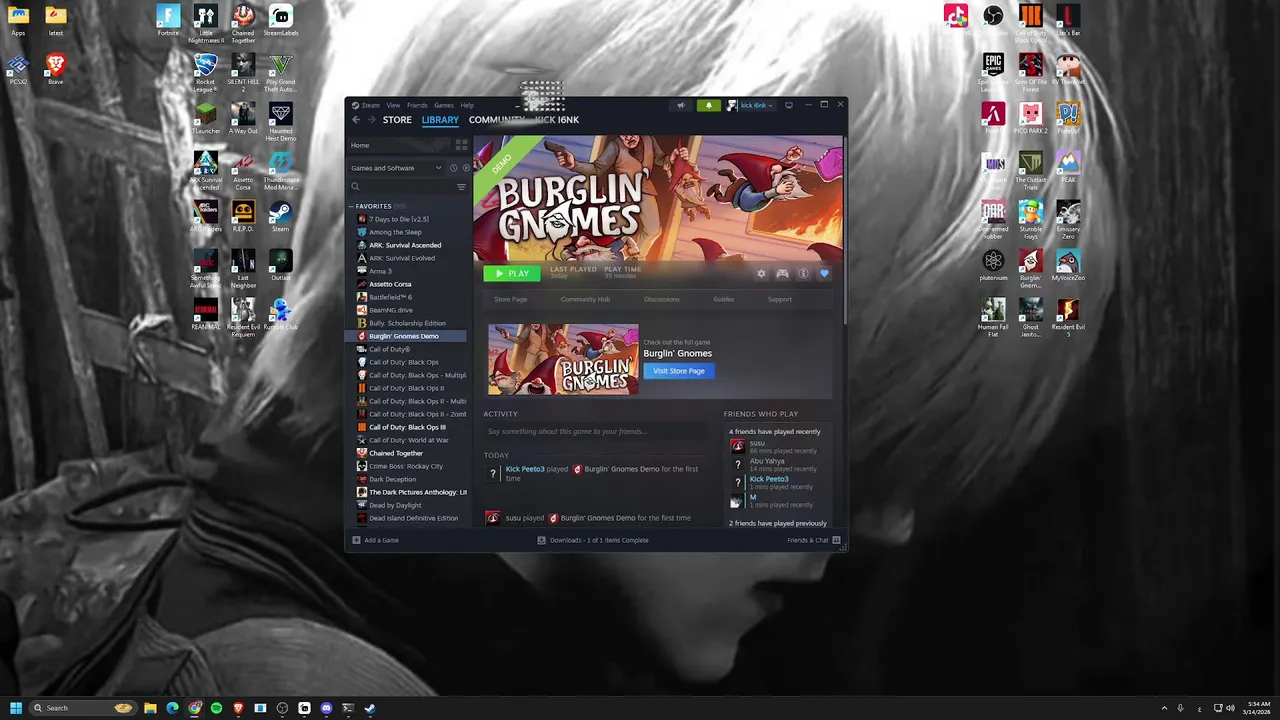Open the green notifications bell
The image size is (1280, 720).
pos(709,105)
